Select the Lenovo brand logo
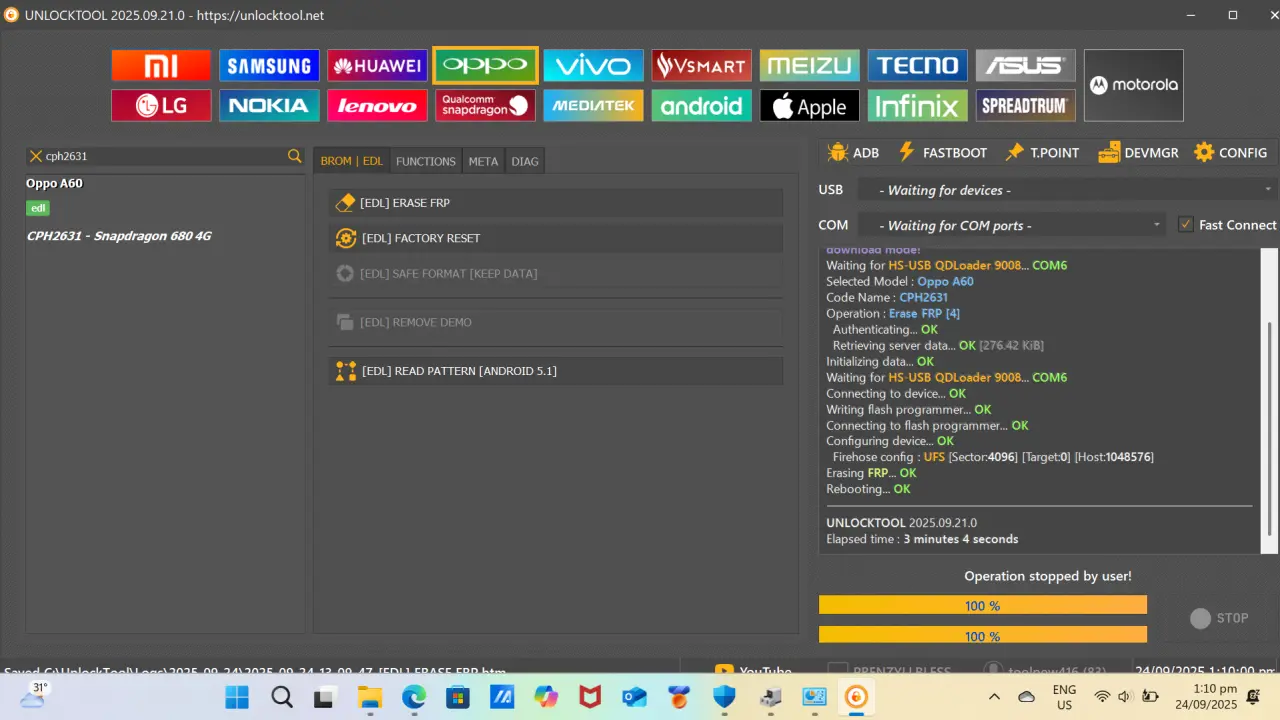Viewport: 1280px width, 720px height. point(377,106)
